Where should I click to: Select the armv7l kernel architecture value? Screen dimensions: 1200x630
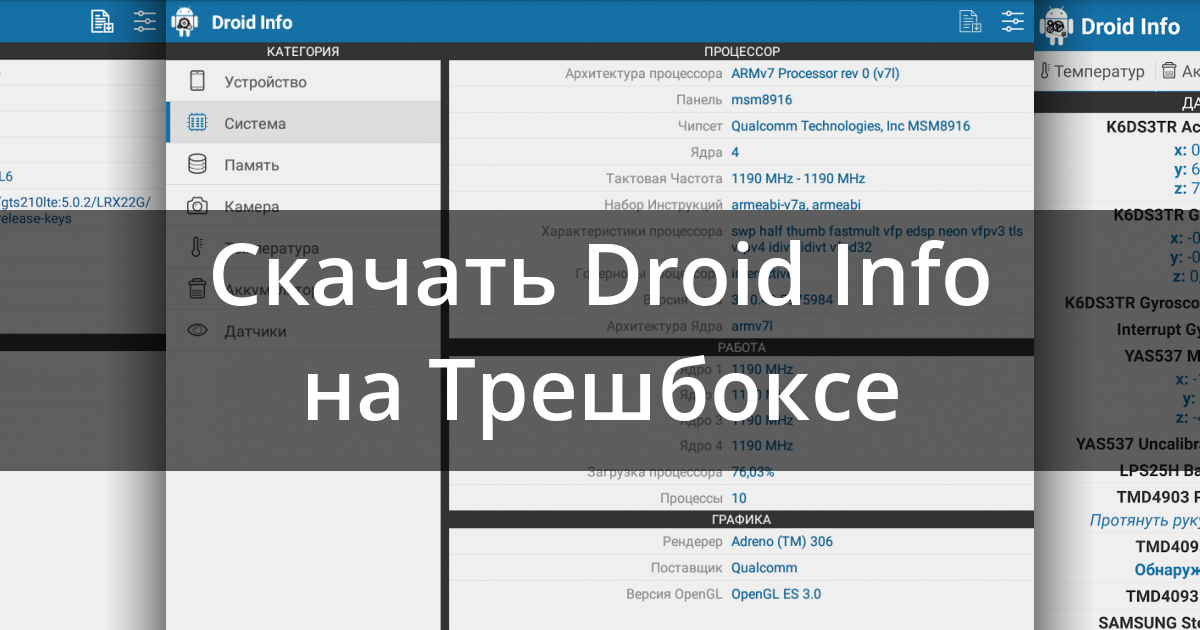point(752,325)
